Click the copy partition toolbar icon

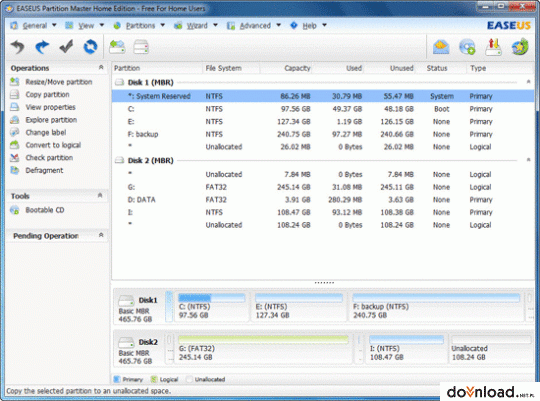point(141,47)
